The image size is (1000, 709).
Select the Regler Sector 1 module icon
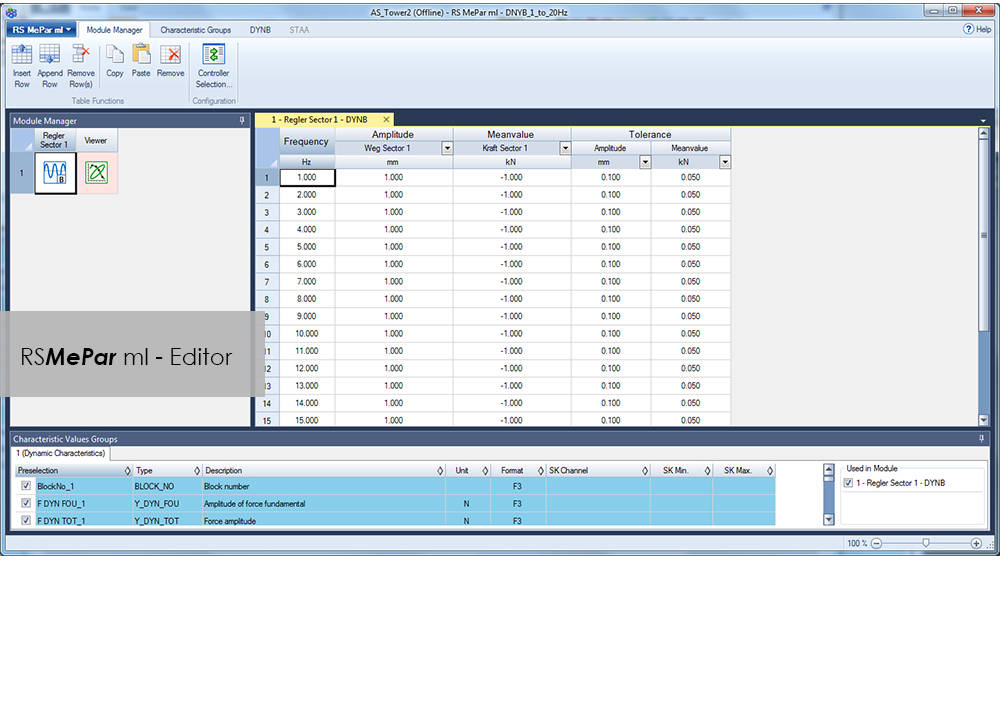pos(54,173)
